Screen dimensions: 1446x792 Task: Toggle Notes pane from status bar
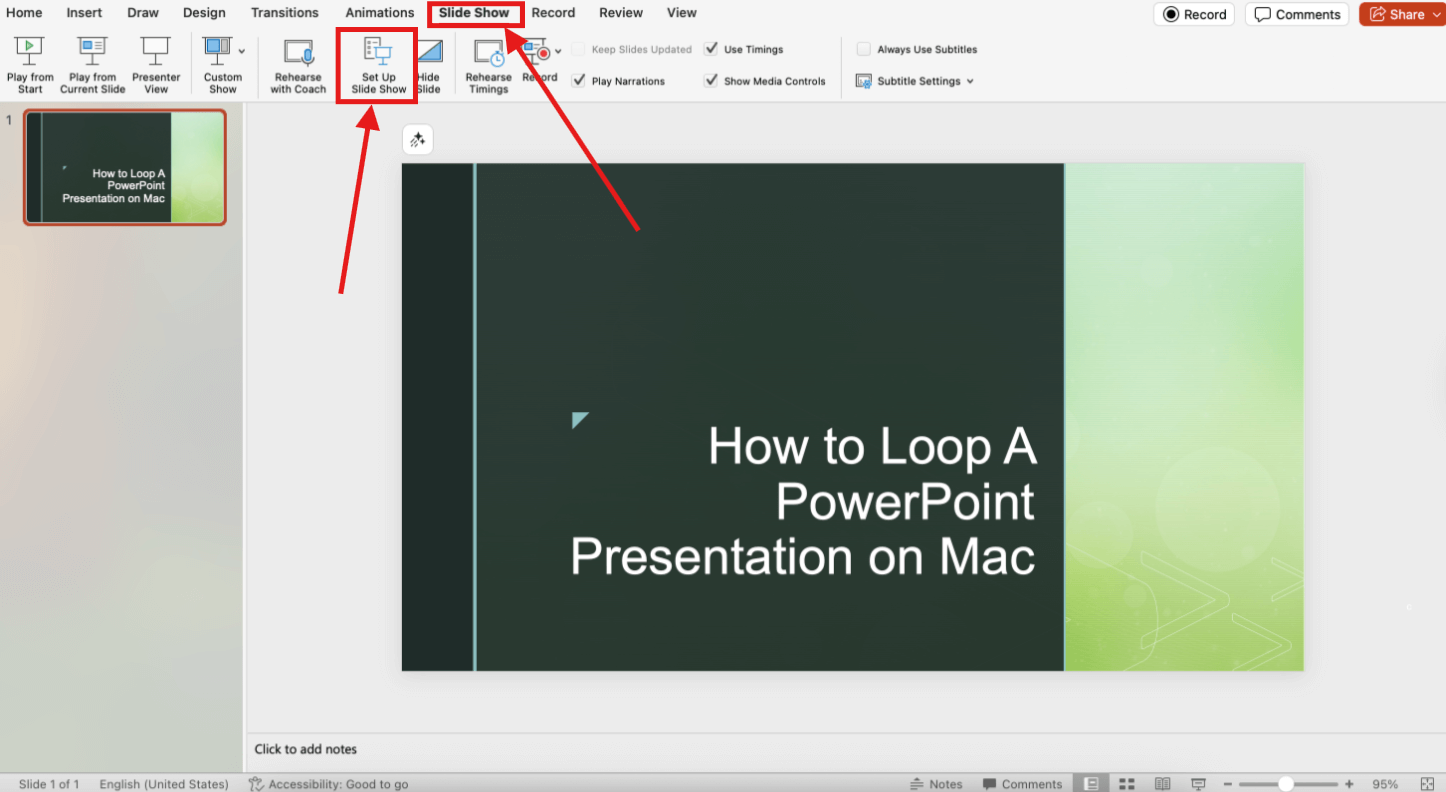[936, 784]
